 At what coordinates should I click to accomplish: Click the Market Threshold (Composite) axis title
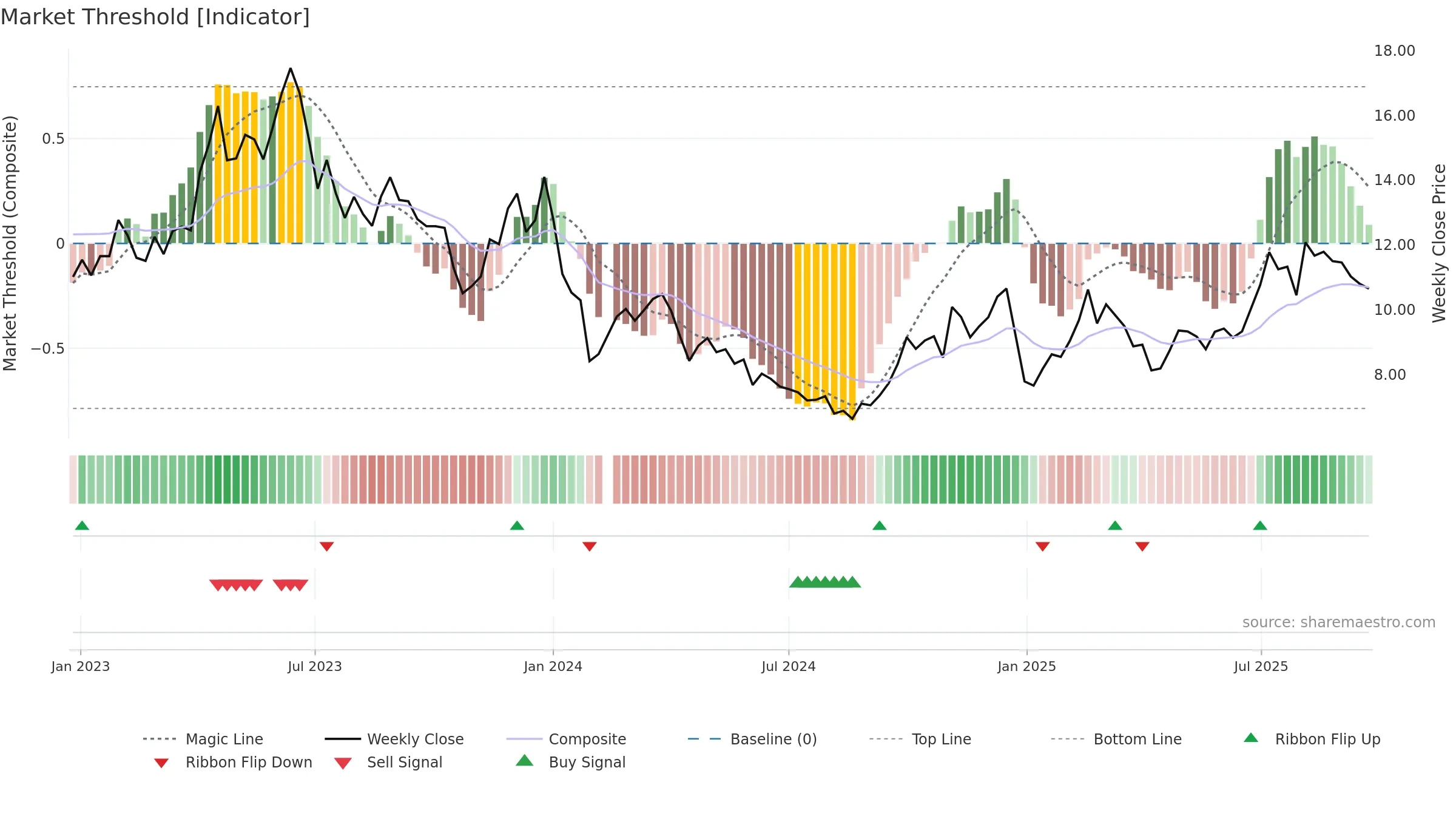(10, 243)
